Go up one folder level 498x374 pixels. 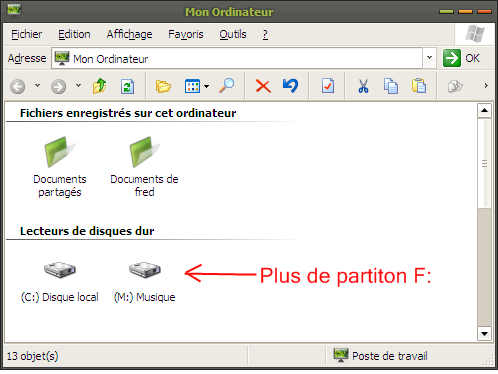coord(99,86)
